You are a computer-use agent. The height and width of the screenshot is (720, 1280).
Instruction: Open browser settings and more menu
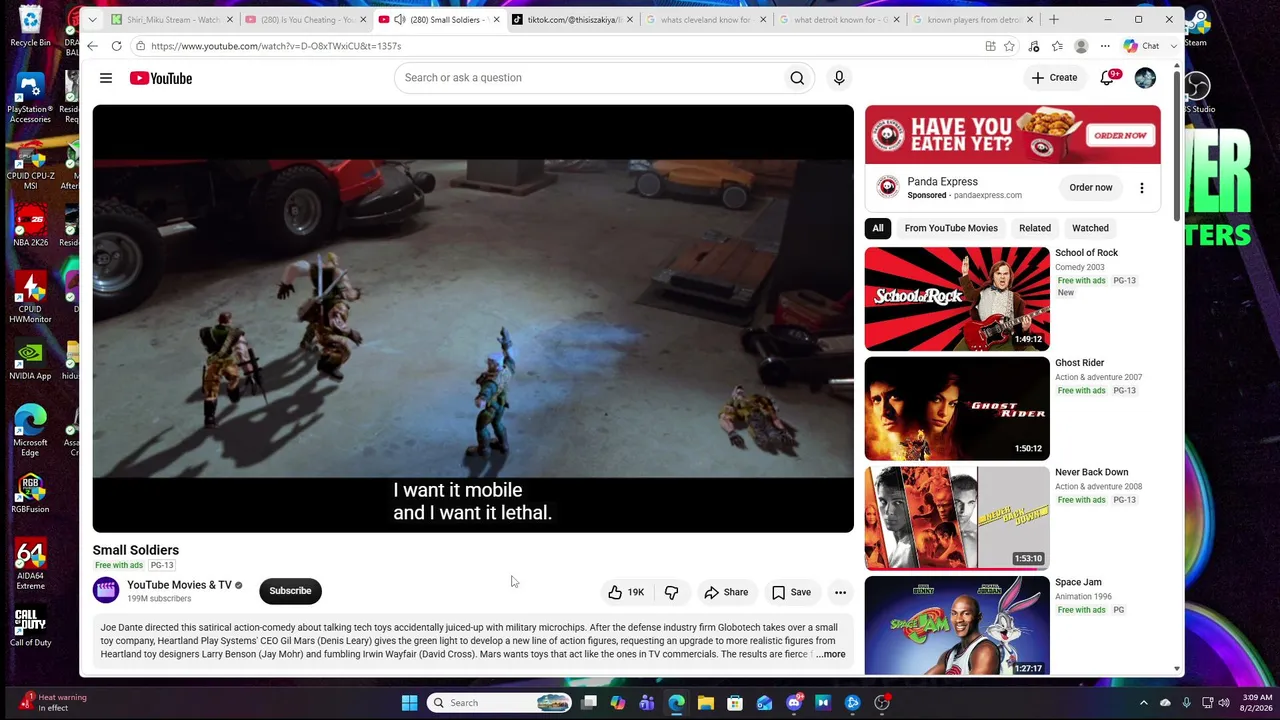click(x=1105, y=46)
